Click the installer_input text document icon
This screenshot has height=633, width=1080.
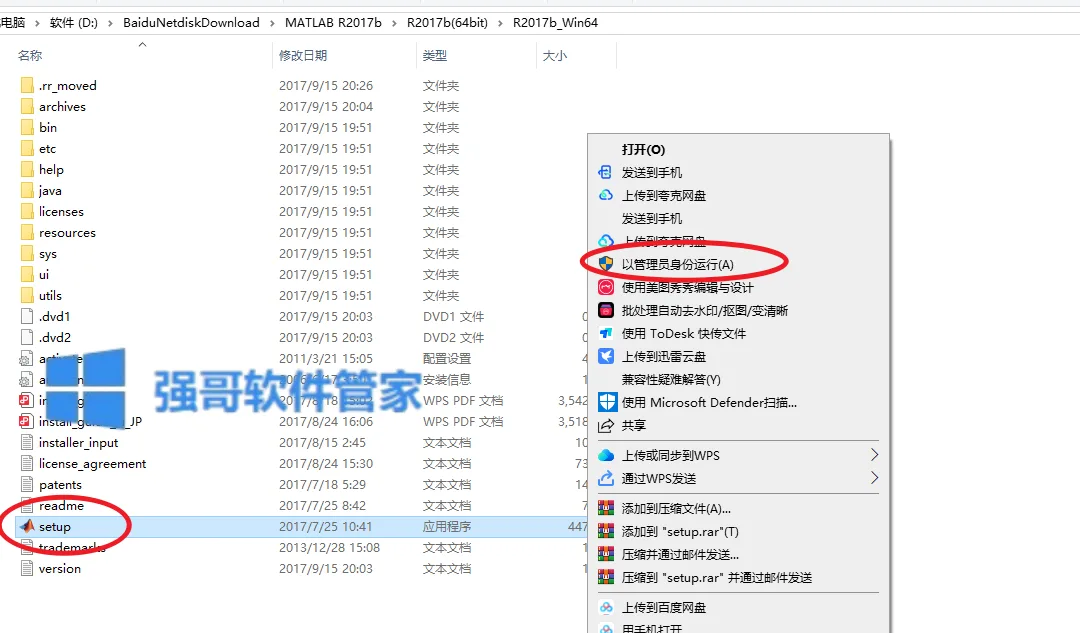click(x=27, y=442)
